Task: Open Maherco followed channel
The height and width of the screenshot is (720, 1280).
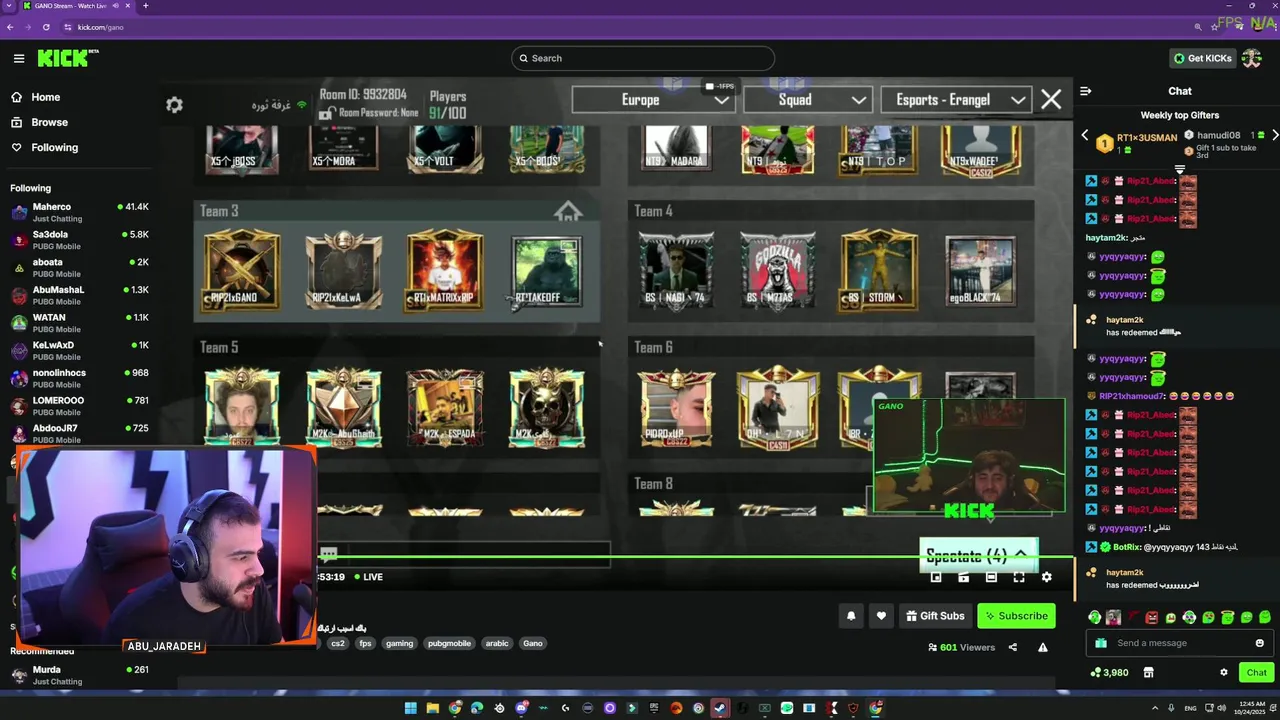Action: 79,212
